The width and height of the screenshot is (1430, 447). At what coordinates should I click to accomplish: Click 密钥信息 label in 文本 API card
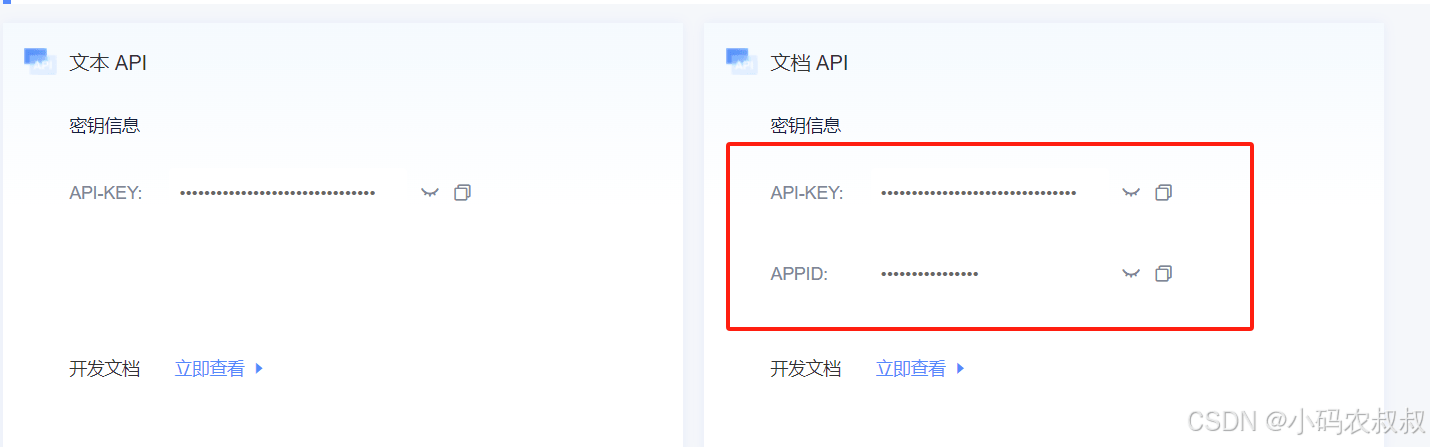(104, 126)
